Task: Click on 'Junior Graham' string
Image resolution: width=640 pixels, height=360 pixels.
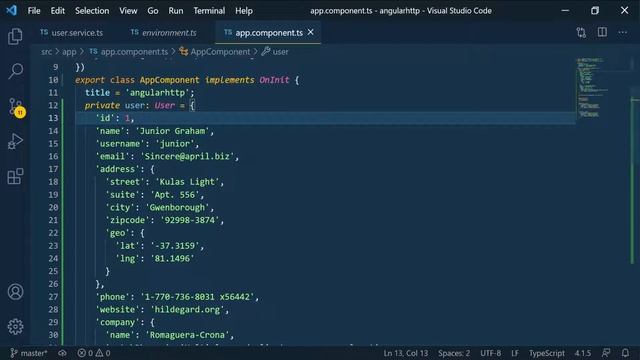Action: (172, 131)
